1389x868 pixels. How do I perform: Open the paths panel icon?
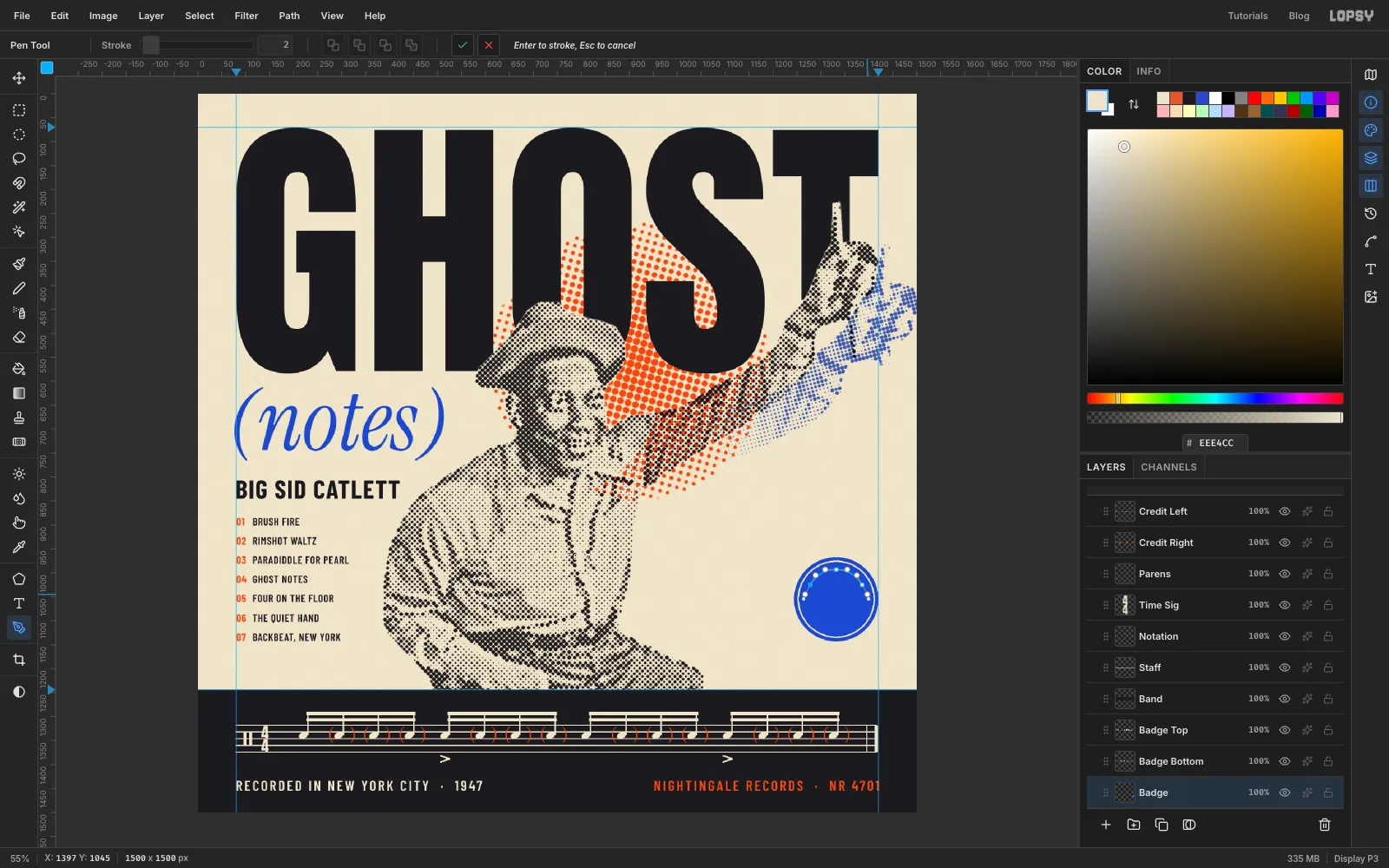point(1371,241)
